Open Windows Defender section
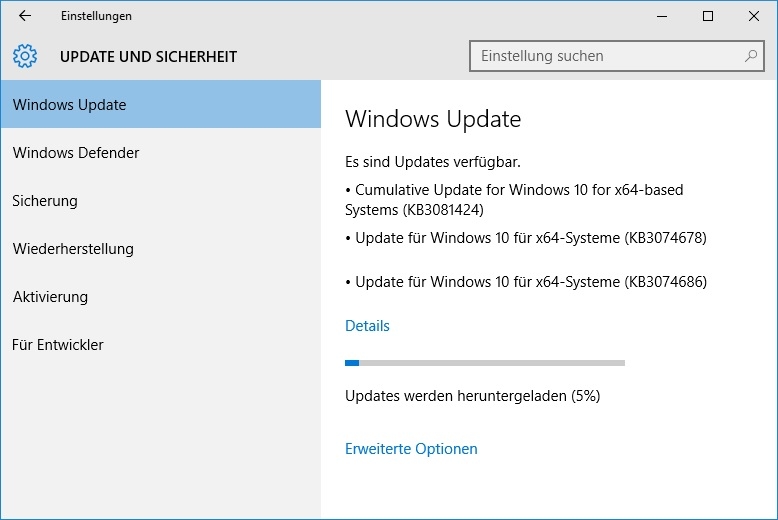This screenshot has width=778, height=520. point(161,153)
